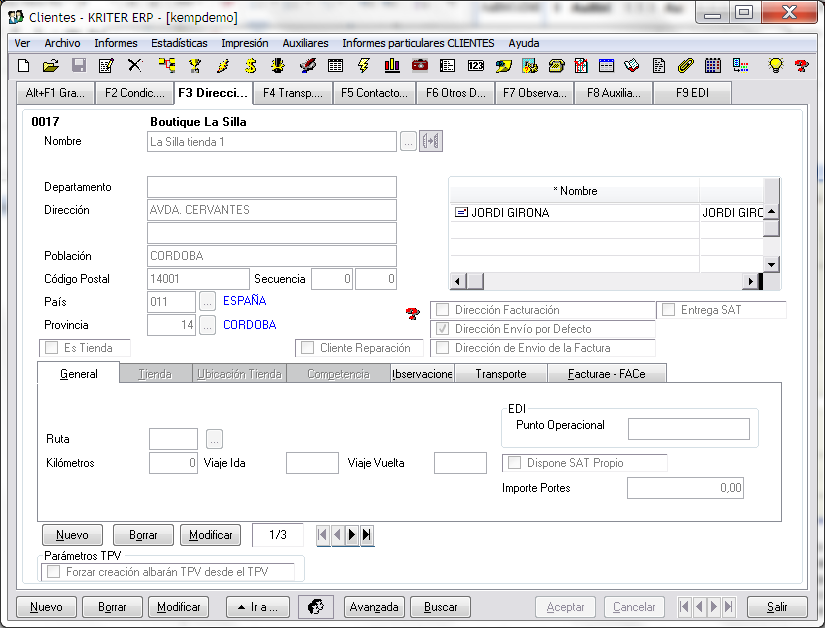Image resolution: width=825 pixels, height=628 pixels.
Task: Click the red camera toolbar icon
Action: 420,66
